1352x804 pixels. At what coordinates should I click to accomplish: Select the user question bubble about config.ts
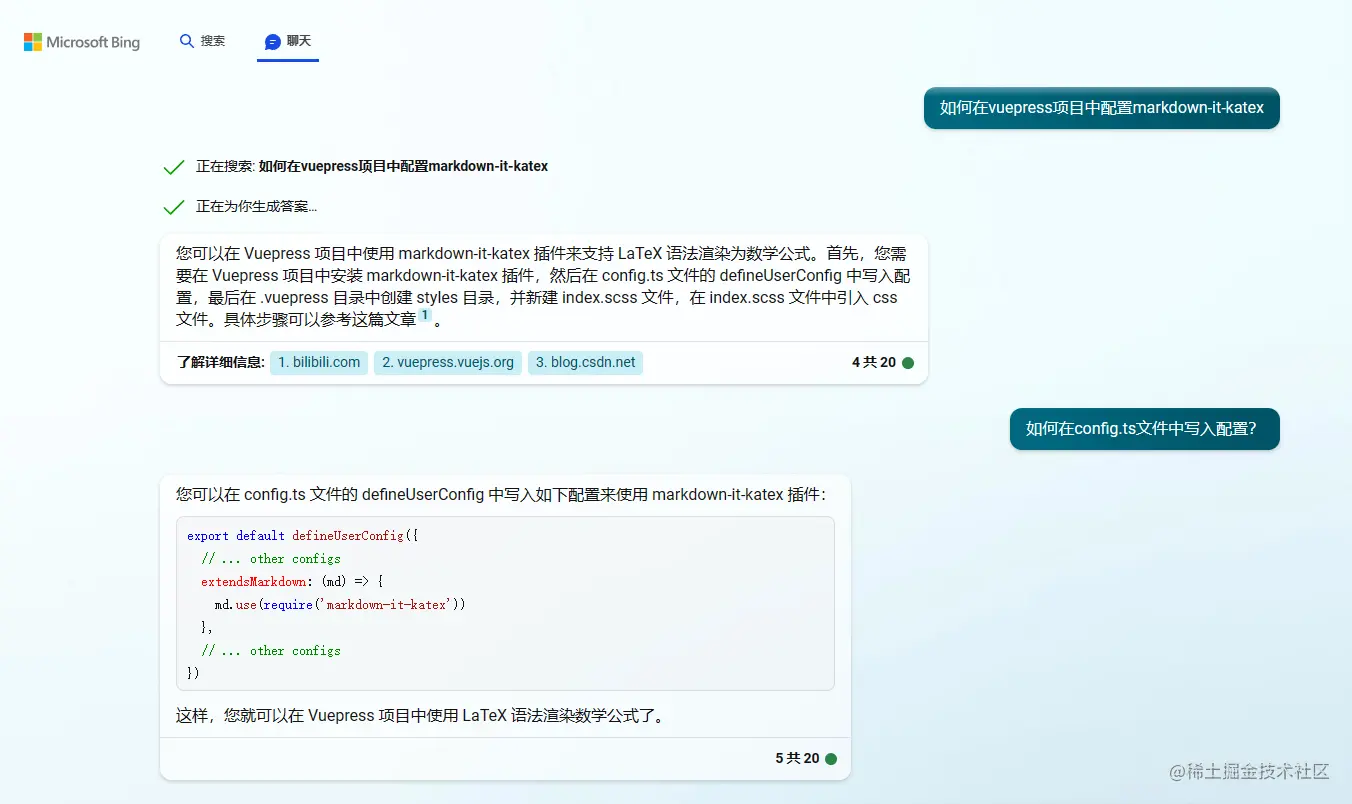click(1144, 428)
